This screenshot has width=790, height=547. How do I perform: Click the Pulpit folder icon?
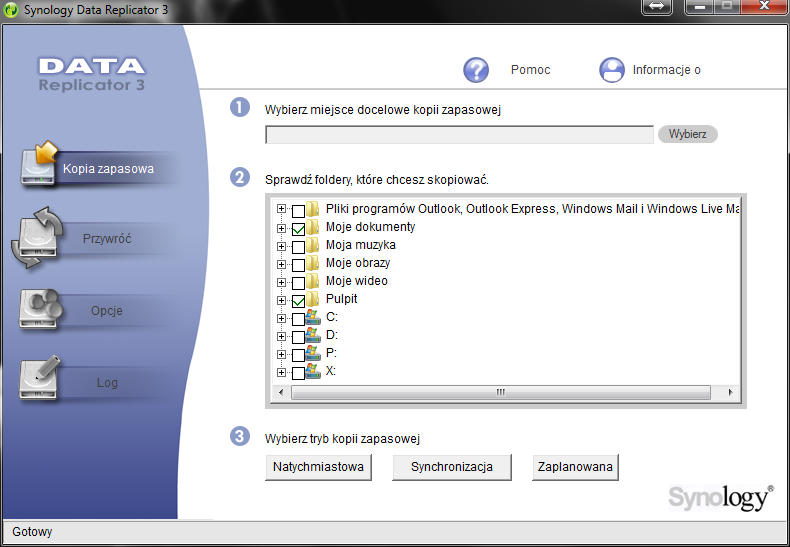tap(313, 299)
